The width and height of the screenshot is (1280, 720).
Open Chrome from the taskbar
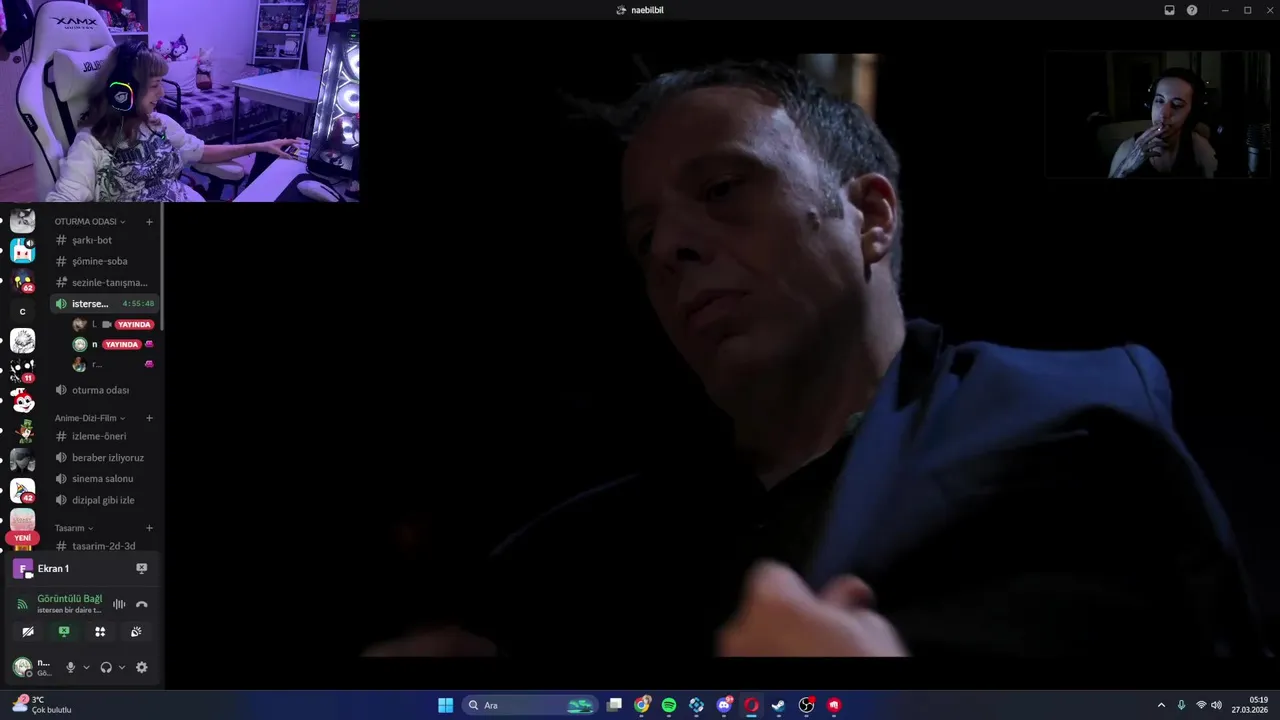pos(642,705)
